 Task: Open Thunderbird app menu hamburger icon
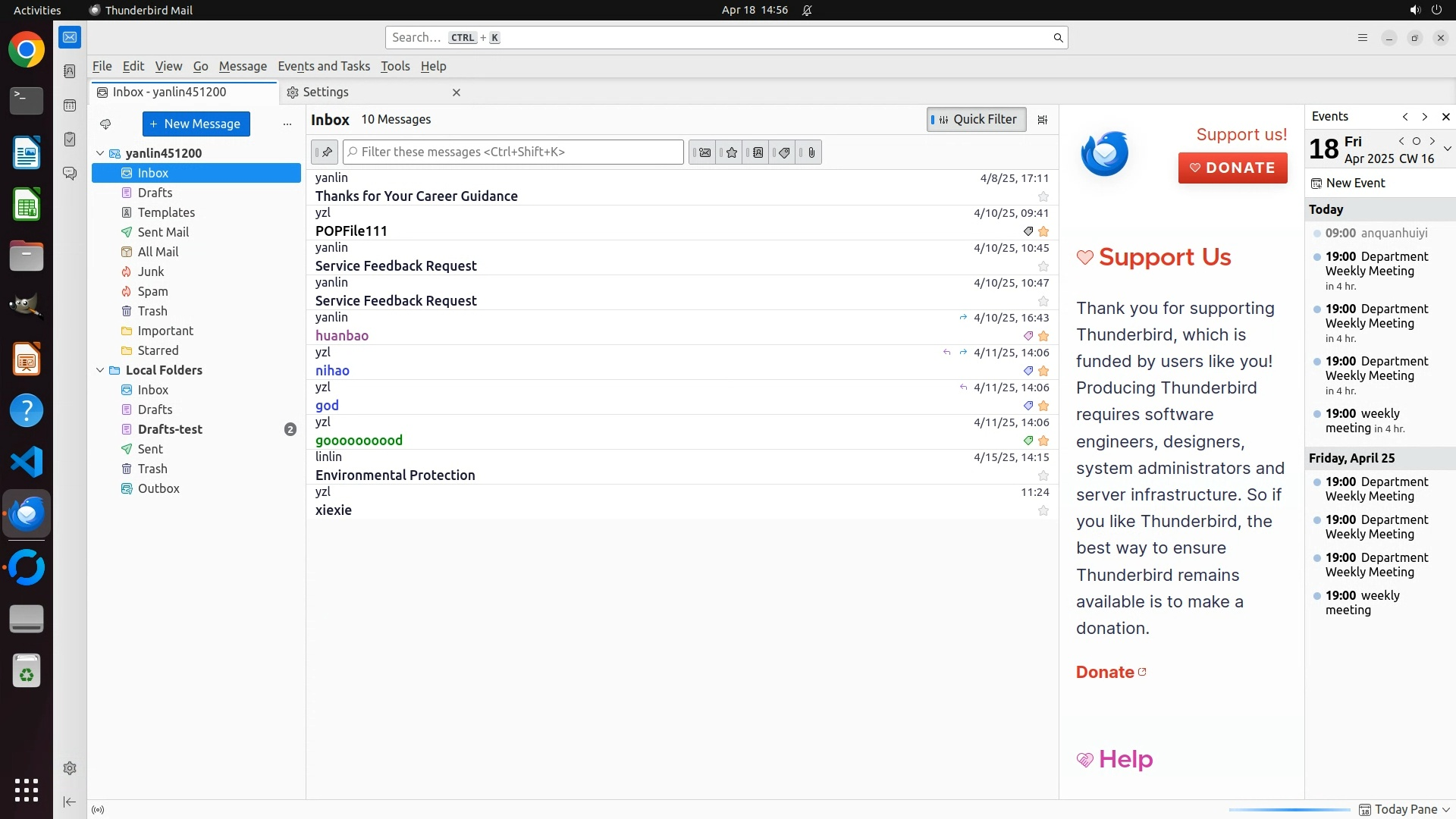(x=1362, y=38)
